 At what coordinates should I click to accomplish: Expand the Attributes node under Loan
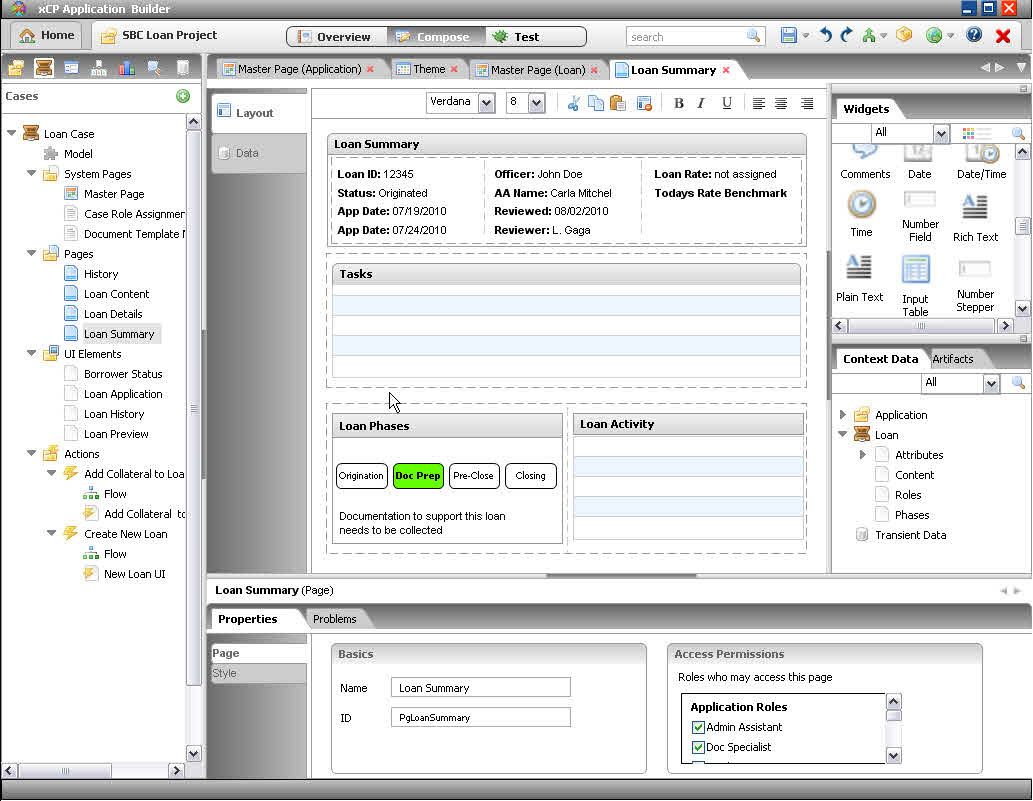pos(862,455)
